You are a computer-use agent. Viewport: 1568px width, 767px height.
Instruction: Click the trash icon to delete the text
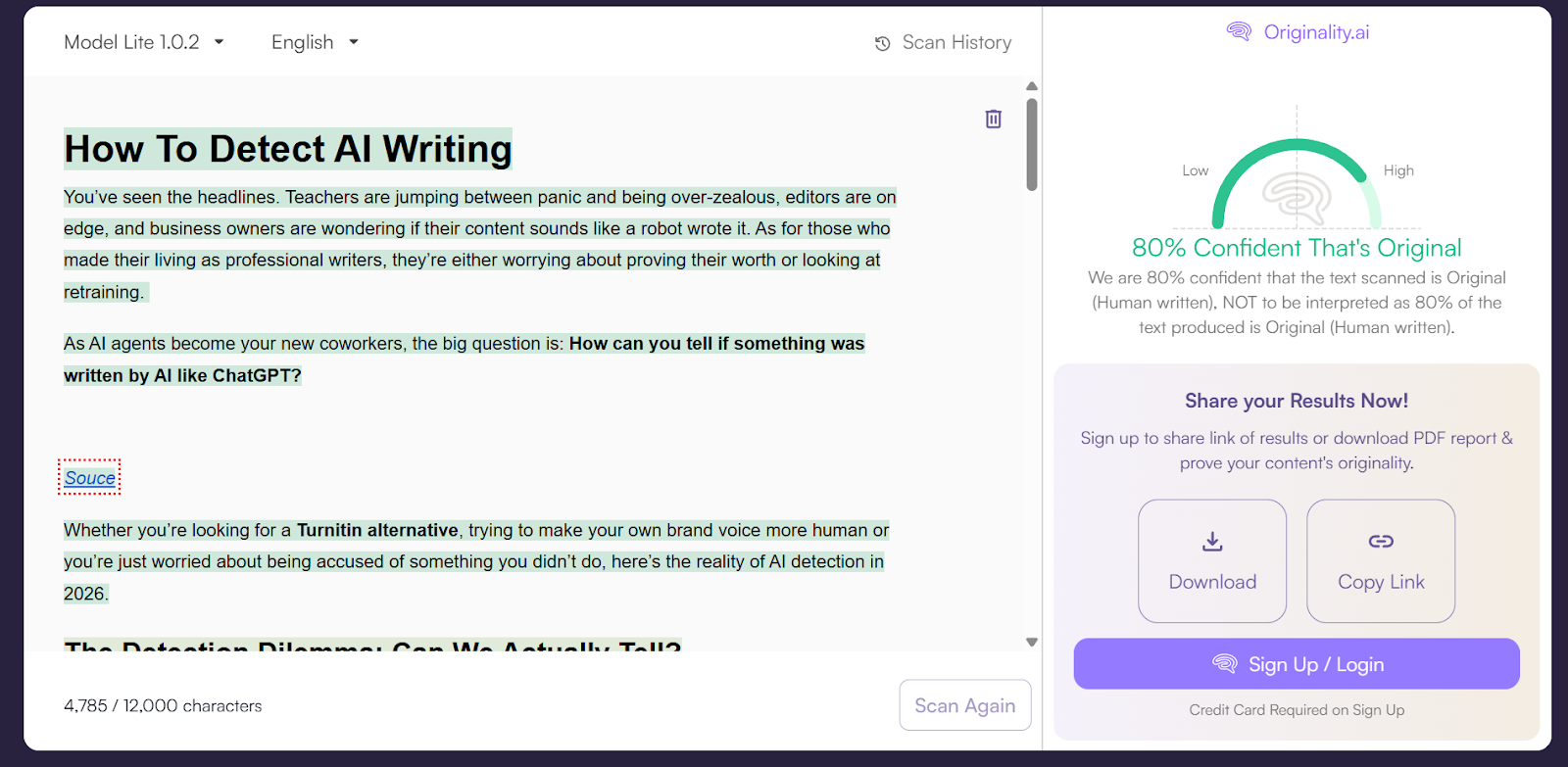tap(993, 119)
